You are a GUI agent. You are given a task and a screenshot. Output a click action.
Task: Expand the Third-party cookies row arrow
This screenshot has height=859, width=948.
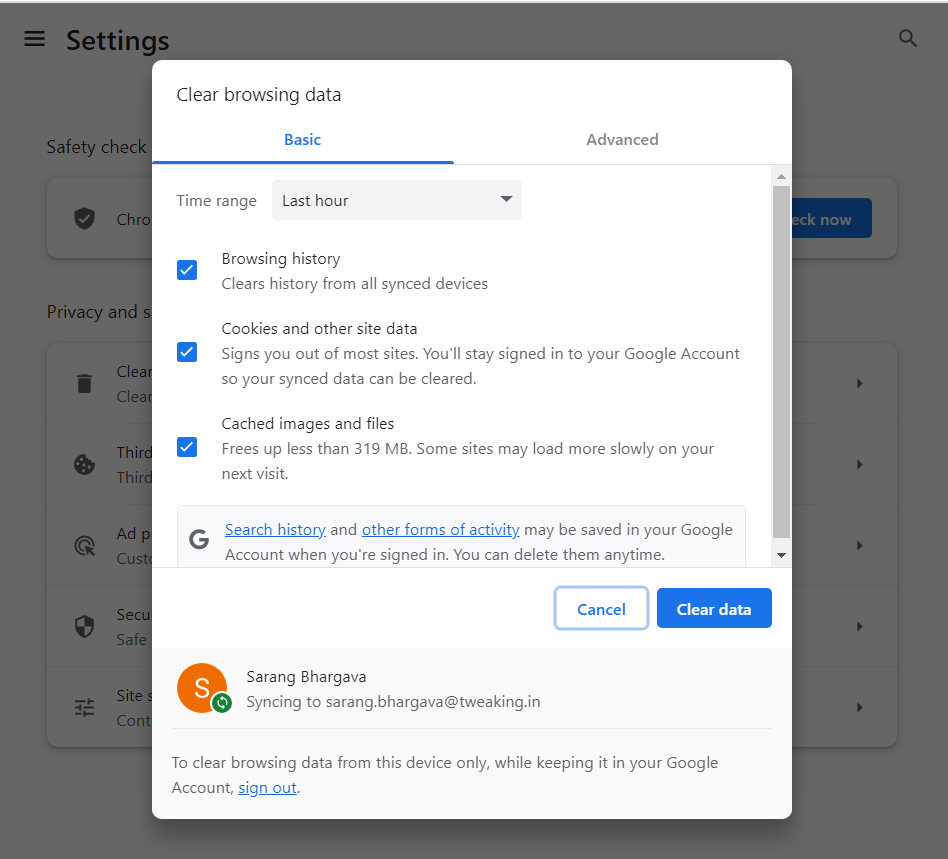[859, 464]
